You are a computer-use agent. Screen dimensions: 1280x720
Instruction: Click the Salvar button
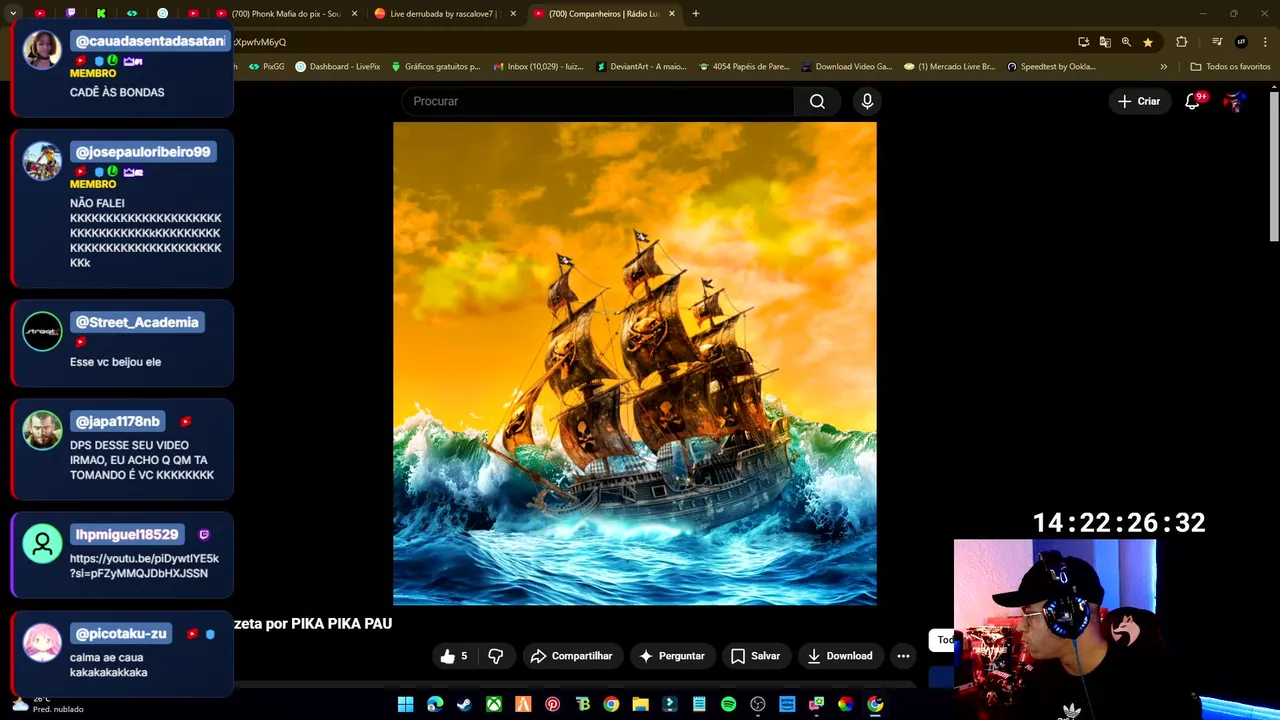click(x=755, y=656)
